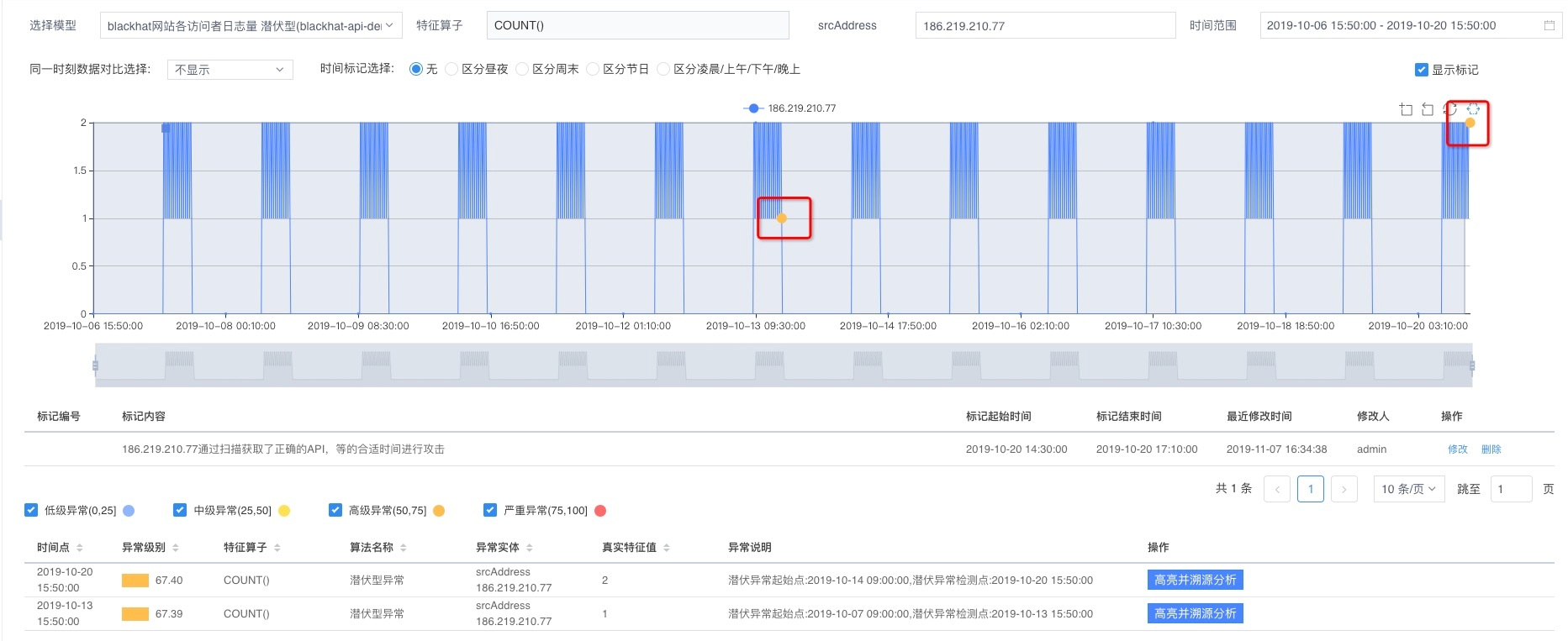This screenshot has height=641, width=1568.
Task: Open the 同一时刻数据对比选择 dropdown
Action: click(230, 70)
